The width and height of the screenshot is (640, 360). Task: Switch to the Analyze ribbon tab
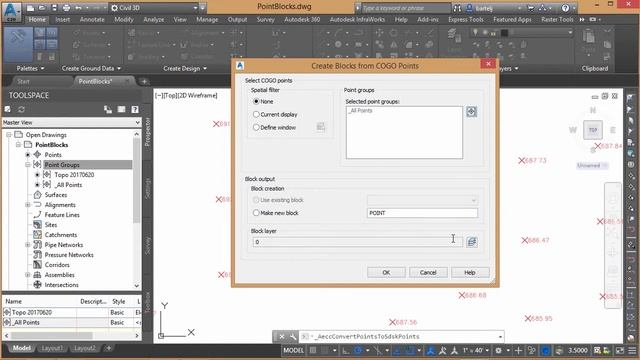pyautogui.click(x=153, y=19)
